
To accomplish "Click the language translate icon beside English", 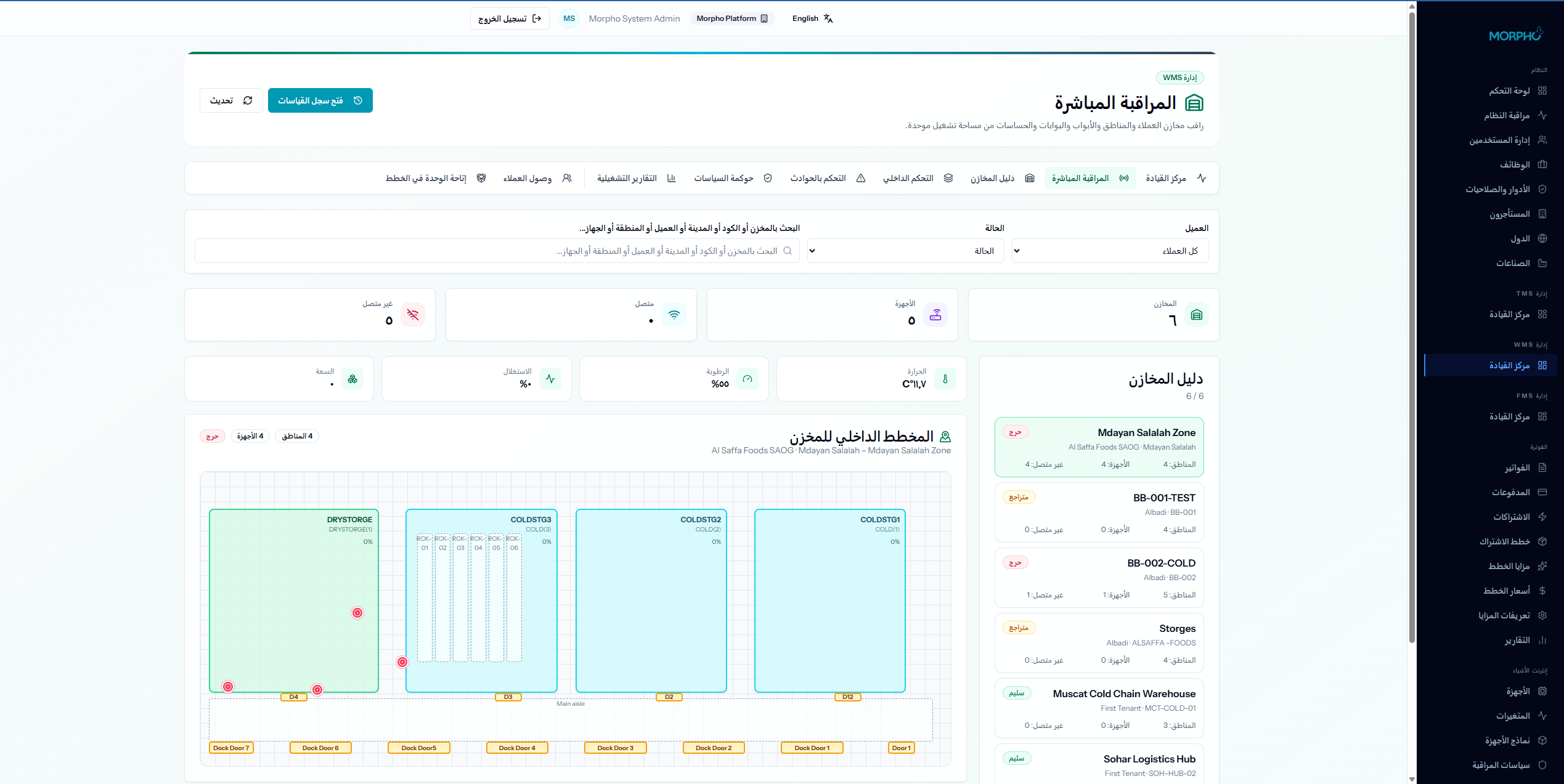I will (828, 18).
